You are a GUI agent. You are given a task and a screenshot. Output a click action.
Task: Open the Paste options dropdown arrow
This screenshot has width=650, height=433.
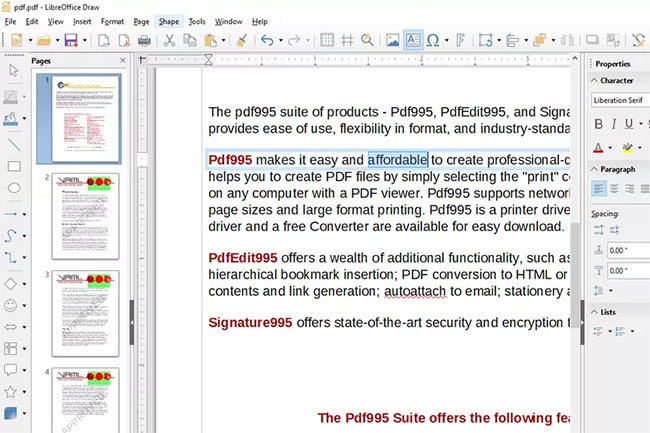(223, 41)
